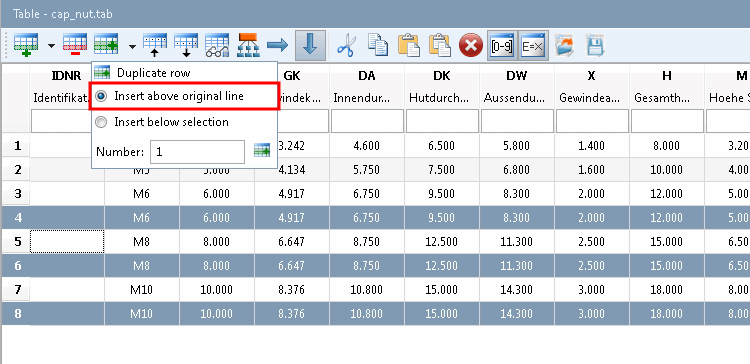The image size is (750, 364).
Task: Click the duplicate row toolbar icon
Action: point(106,45)
